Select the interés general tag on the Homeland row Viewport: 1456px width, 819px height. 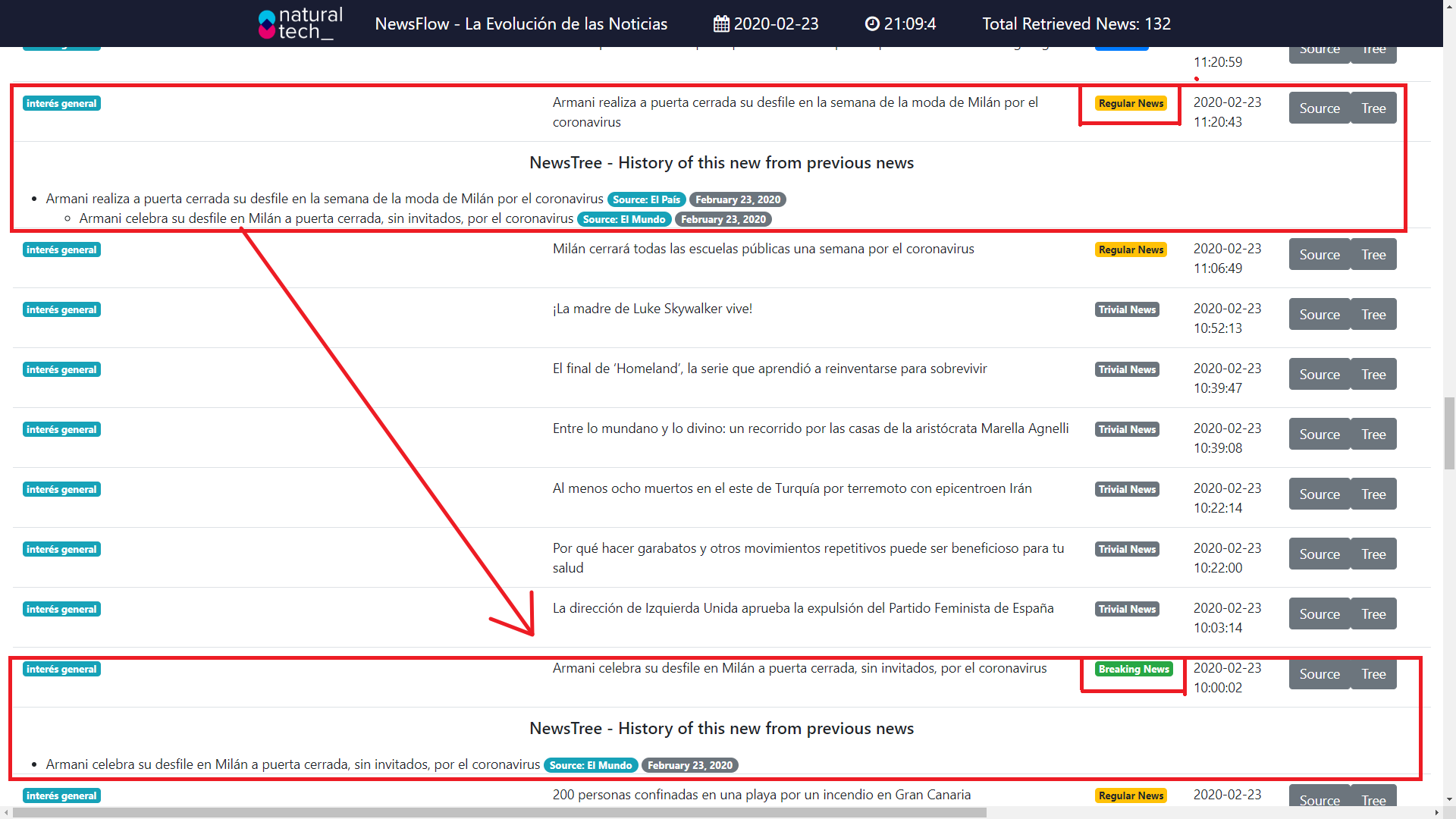click(x=61, y=369)
